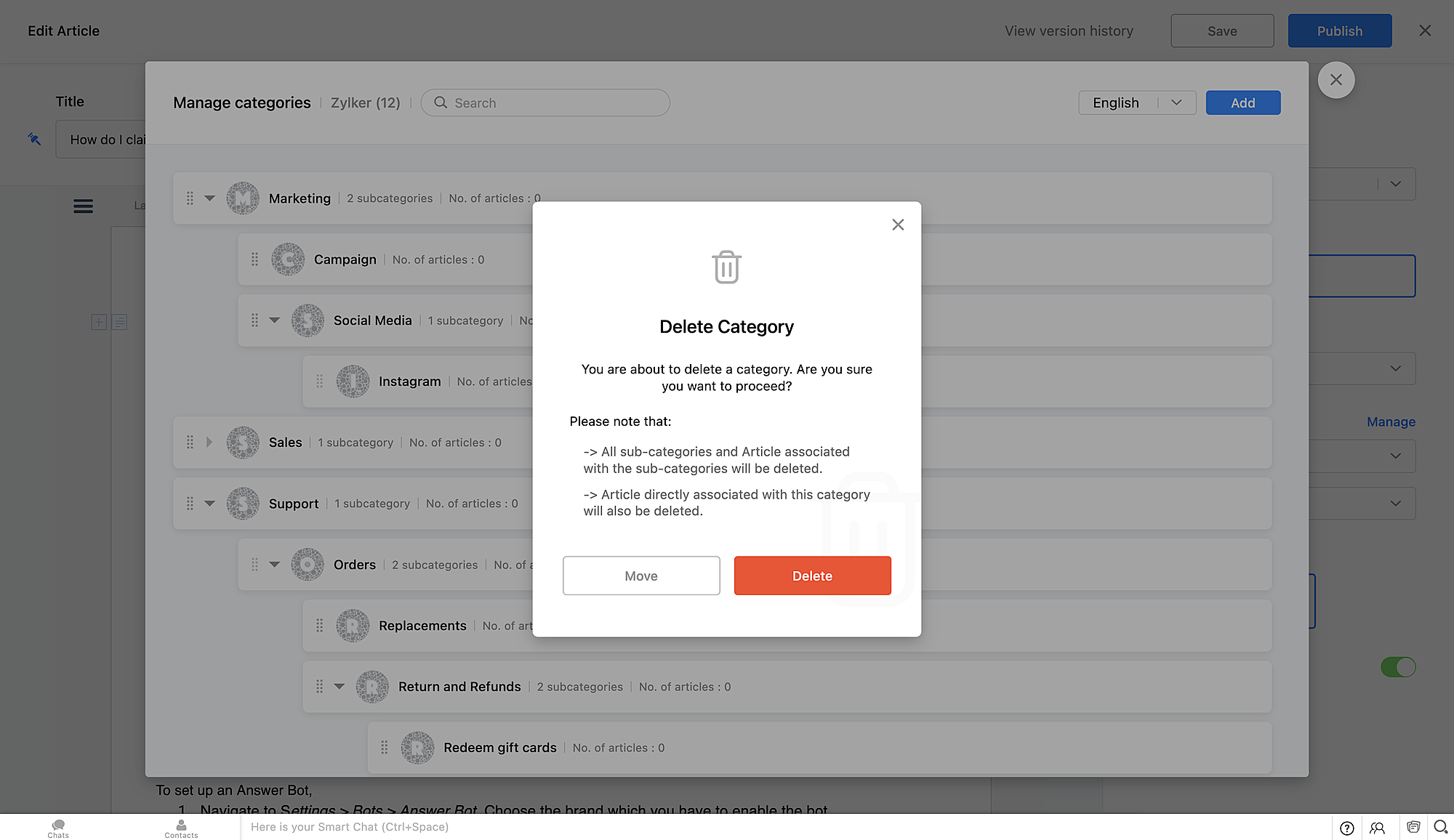Click the Move button
Image resolution: width=1454 pixels, height=840 pixels.
640,576
